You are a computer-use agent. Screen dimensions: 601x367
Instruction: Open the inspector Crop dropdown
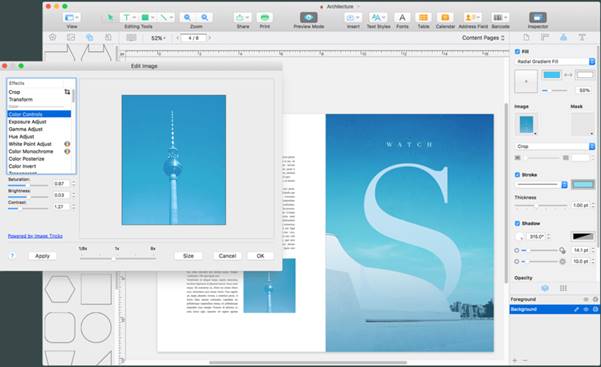pyautogui.click(x=555, y=146)
